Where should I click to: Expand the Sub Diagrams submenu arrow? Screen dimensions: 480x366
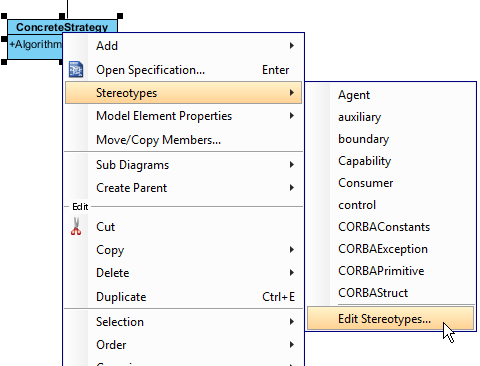point(292,165)
